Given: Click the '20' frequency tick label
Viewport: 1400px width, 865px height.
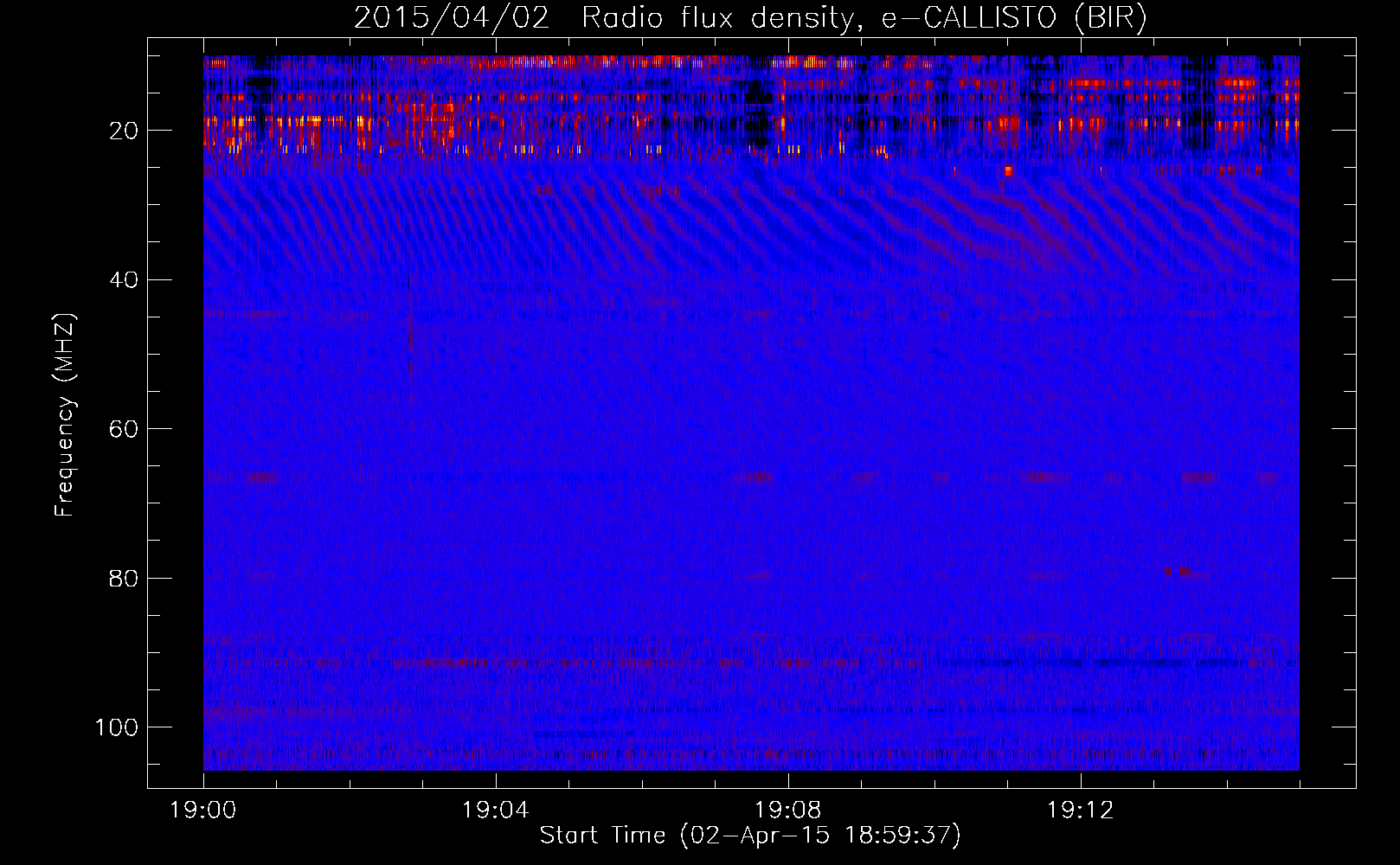Looking at the screenshot, I should [124, 131].
